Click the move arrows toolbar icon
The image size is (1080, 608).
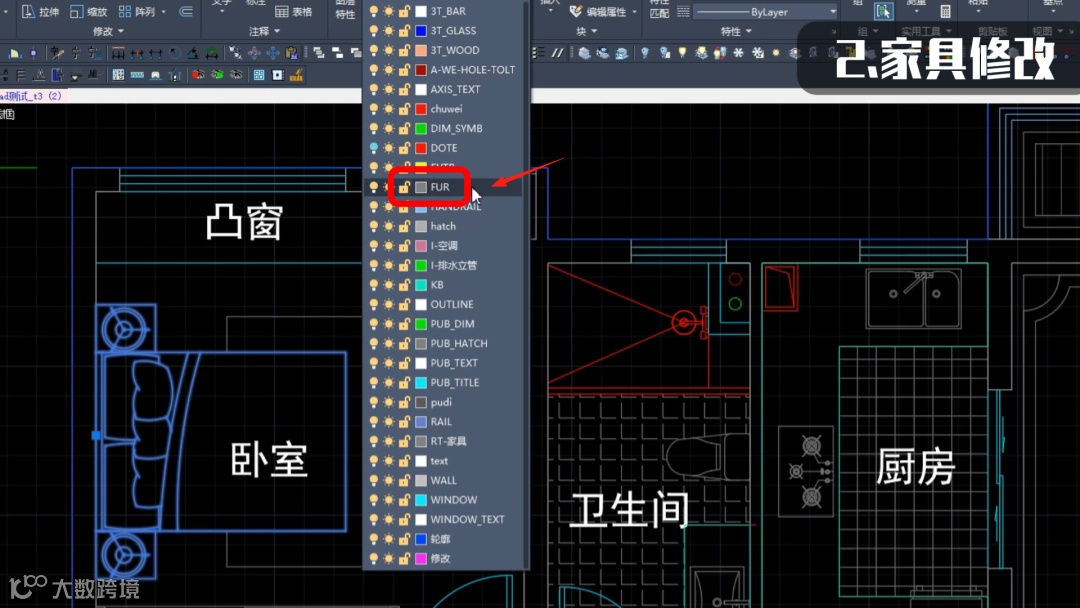(x=273, y=52)
